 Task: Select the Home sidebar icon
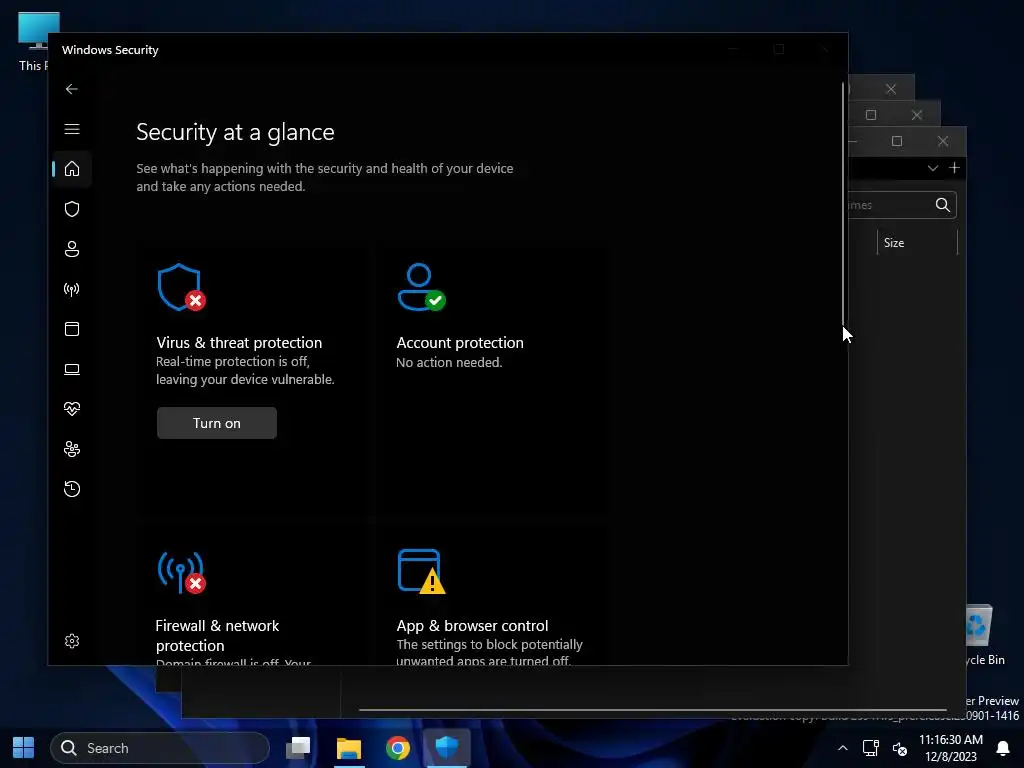coord(72,169)
